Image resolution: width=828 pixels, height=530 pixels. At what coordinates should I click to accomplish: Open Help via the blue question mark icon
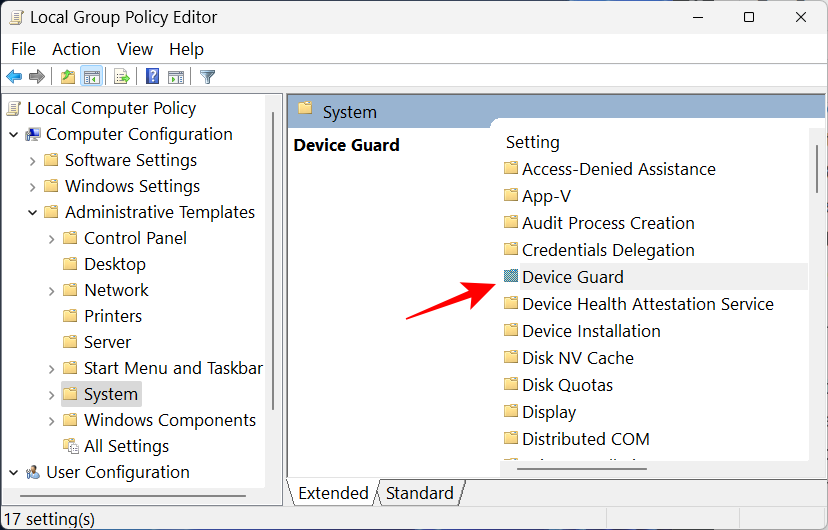(x=152, y=77)
